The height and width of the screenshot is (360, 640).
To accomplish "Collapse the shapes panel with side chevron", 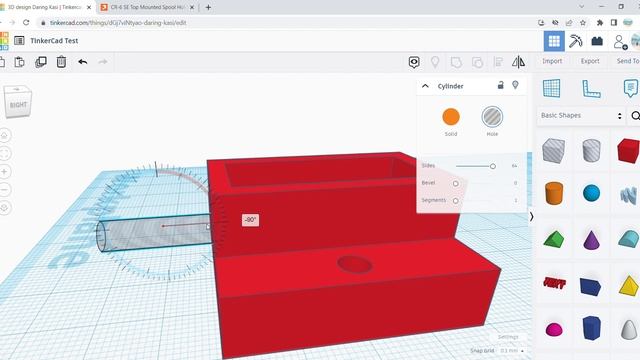I will coord(531,216).
